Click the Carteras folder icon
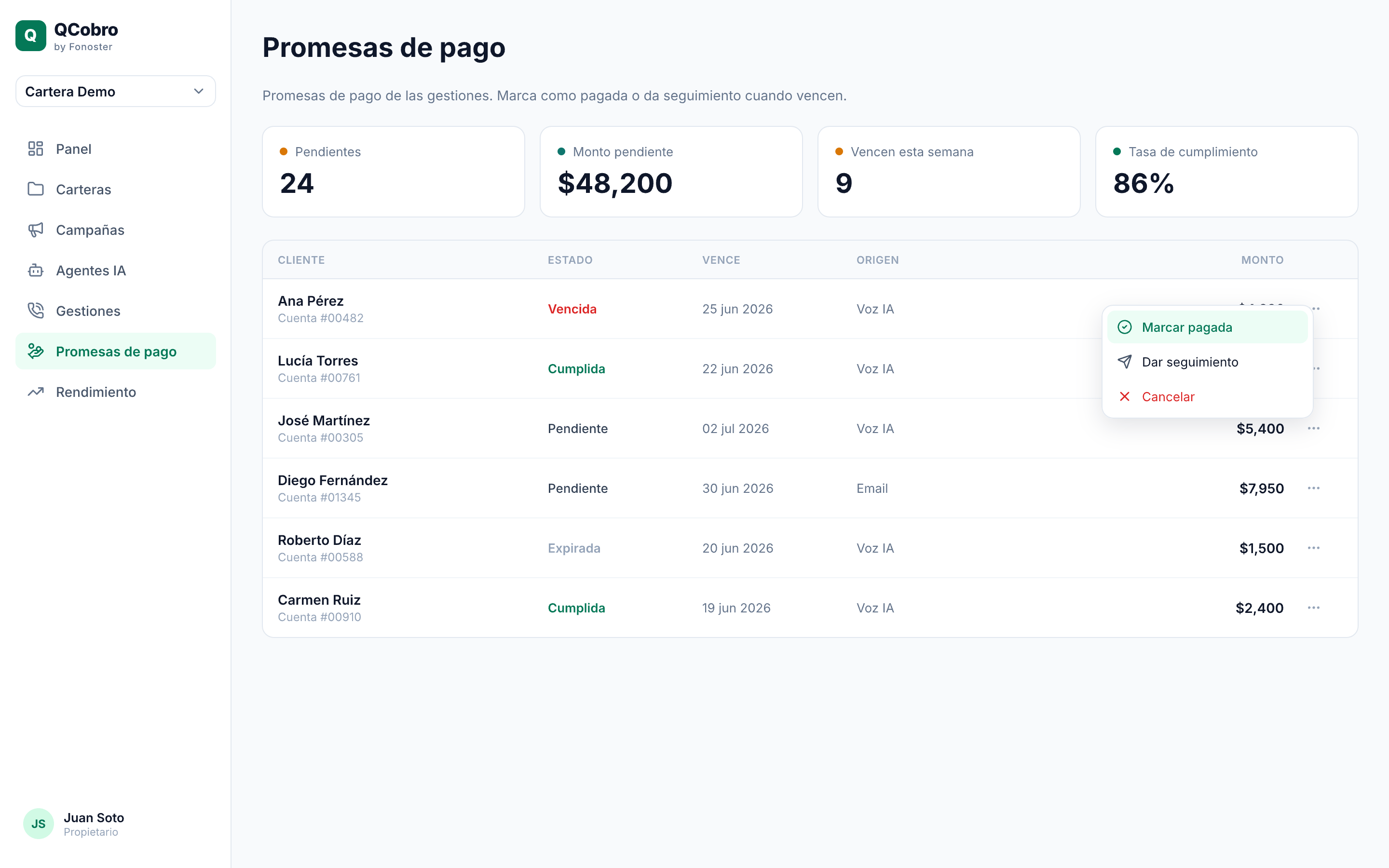1389x868 pixels. (36, 189)
